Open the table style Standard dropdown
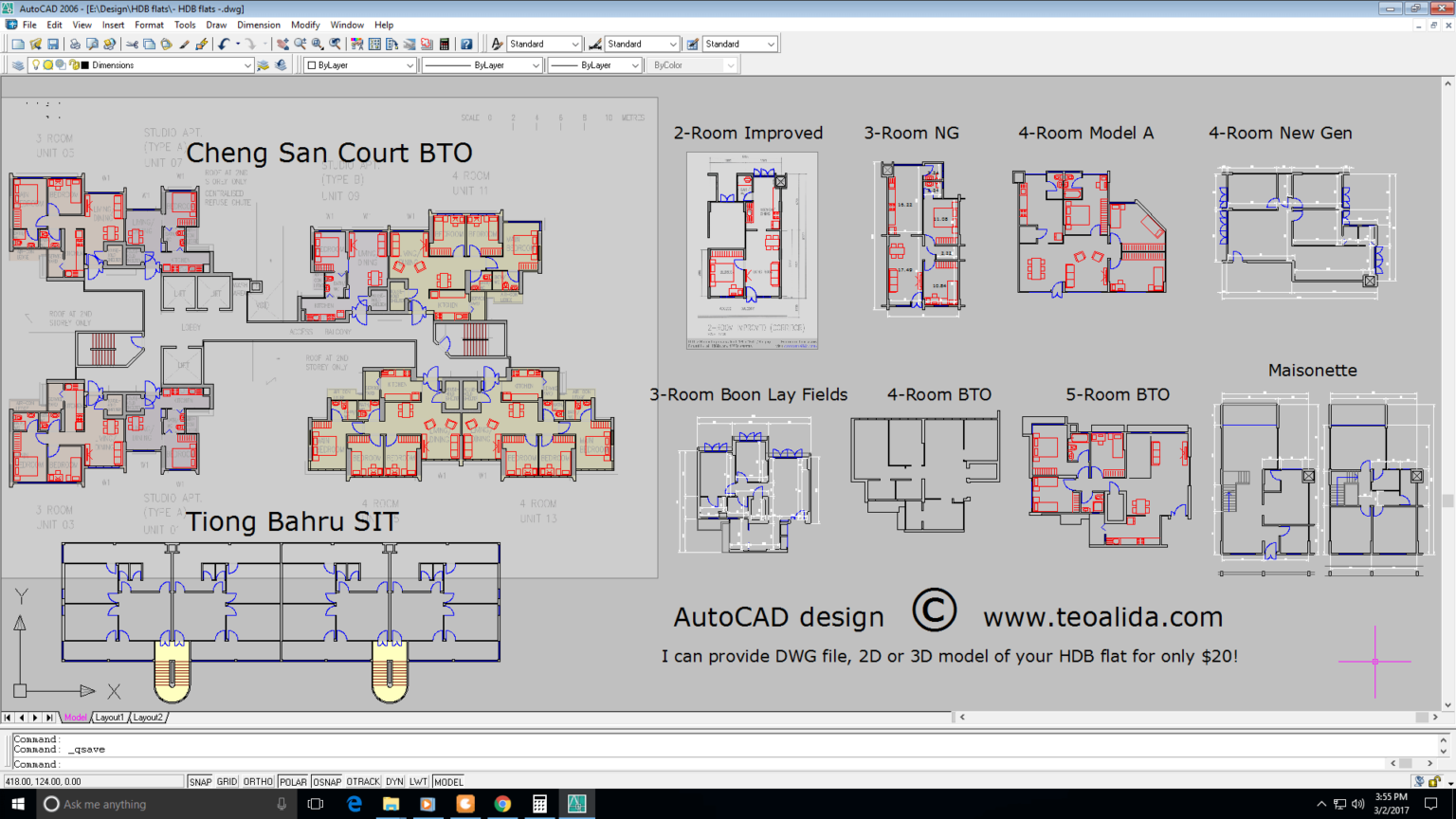This screenshot has width=1456, height=819. click(771, 44)
